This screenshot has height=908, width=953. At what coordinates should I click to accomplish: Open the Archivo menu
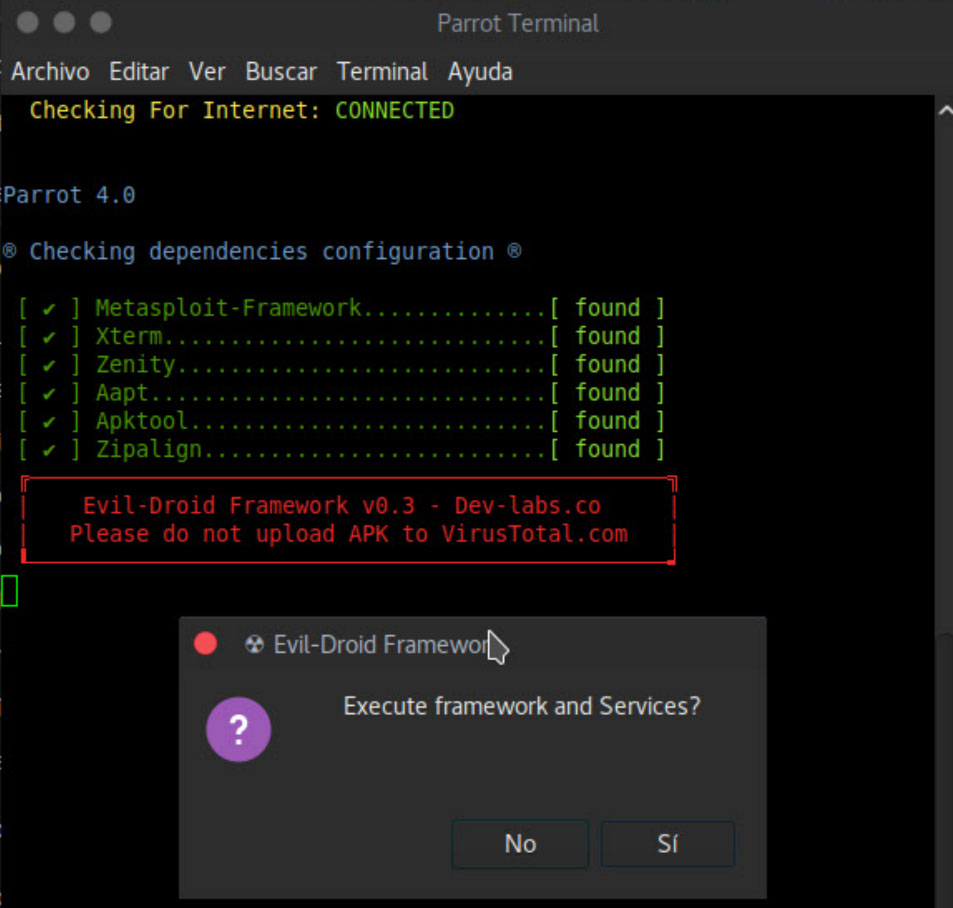click(x=50, y=72)
